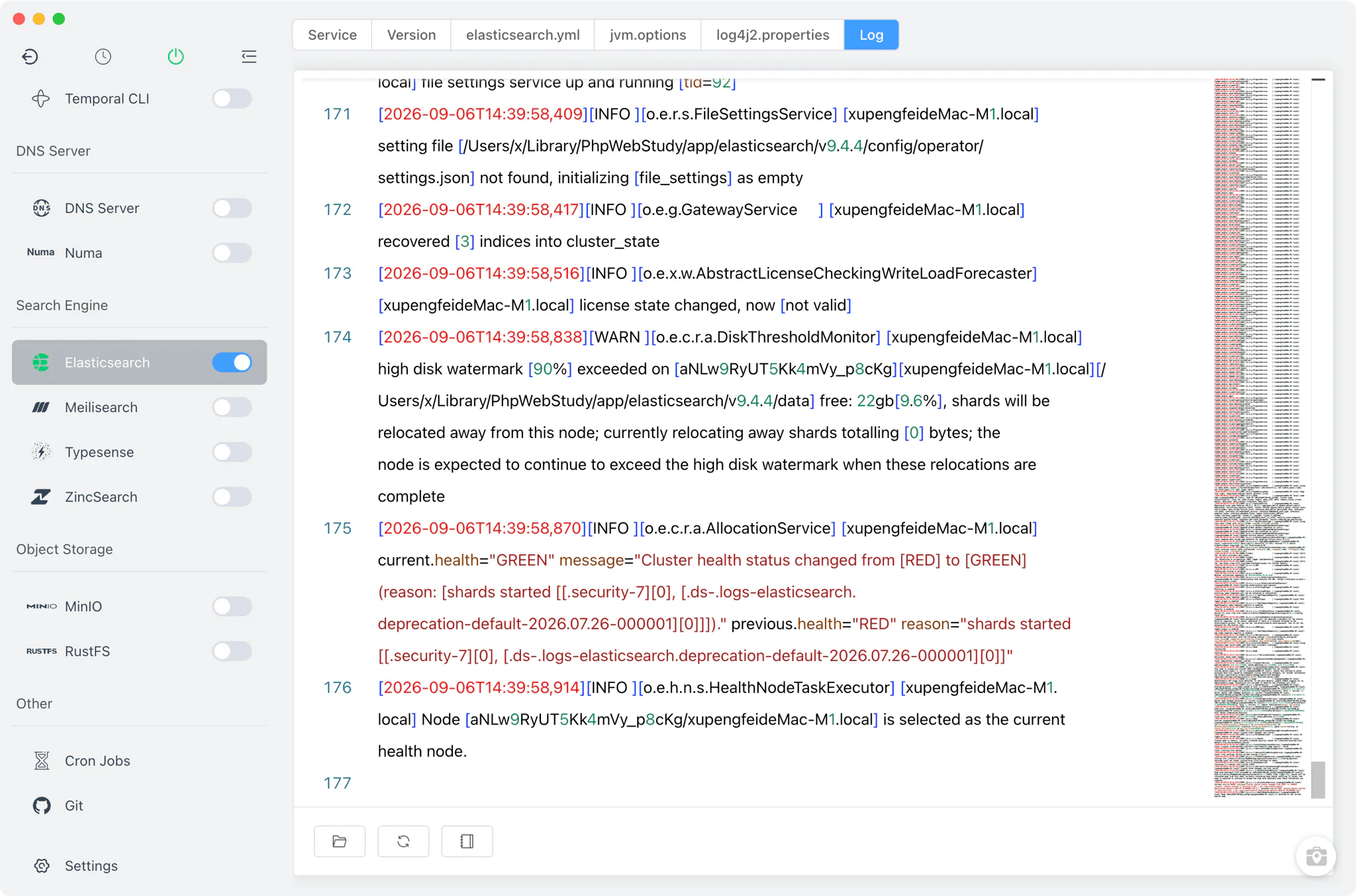Click the Temporal CLI icon
This screenshot has width=1356, height=896.
[x=41, y=99]
